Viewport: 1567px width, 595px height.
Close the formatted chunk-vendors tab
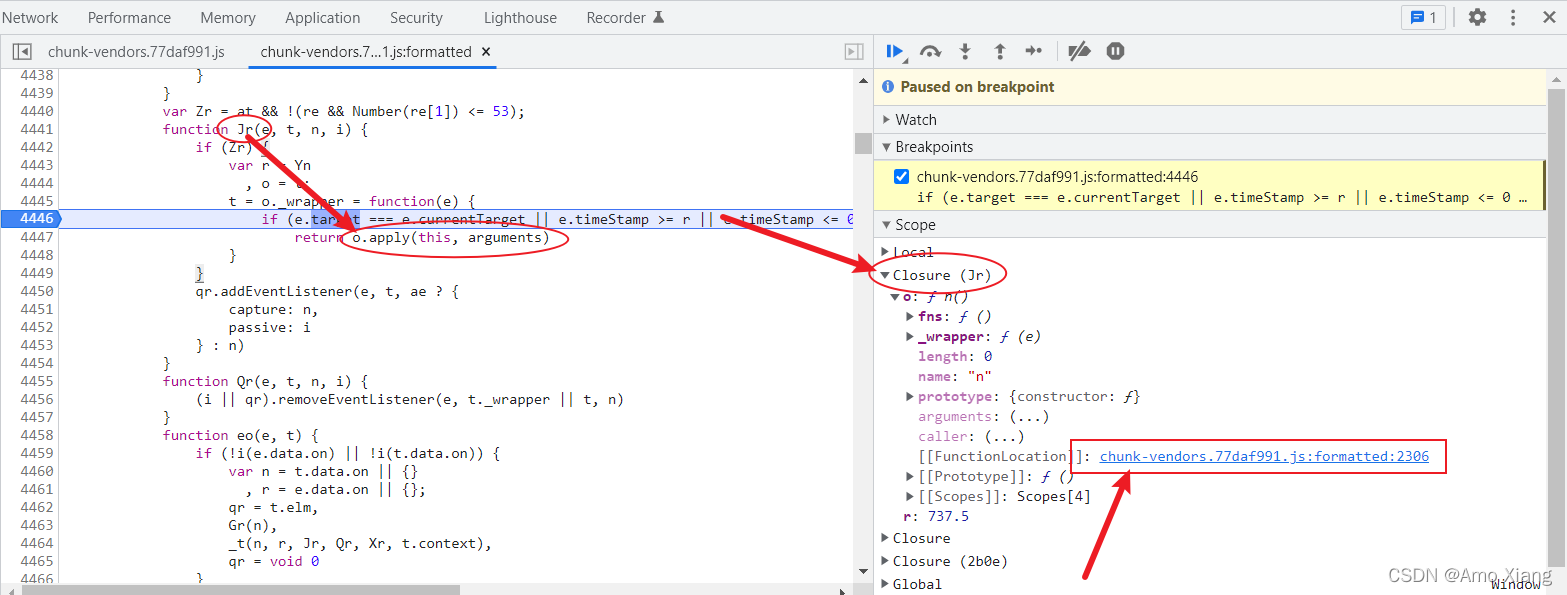(x=486, y=52)
